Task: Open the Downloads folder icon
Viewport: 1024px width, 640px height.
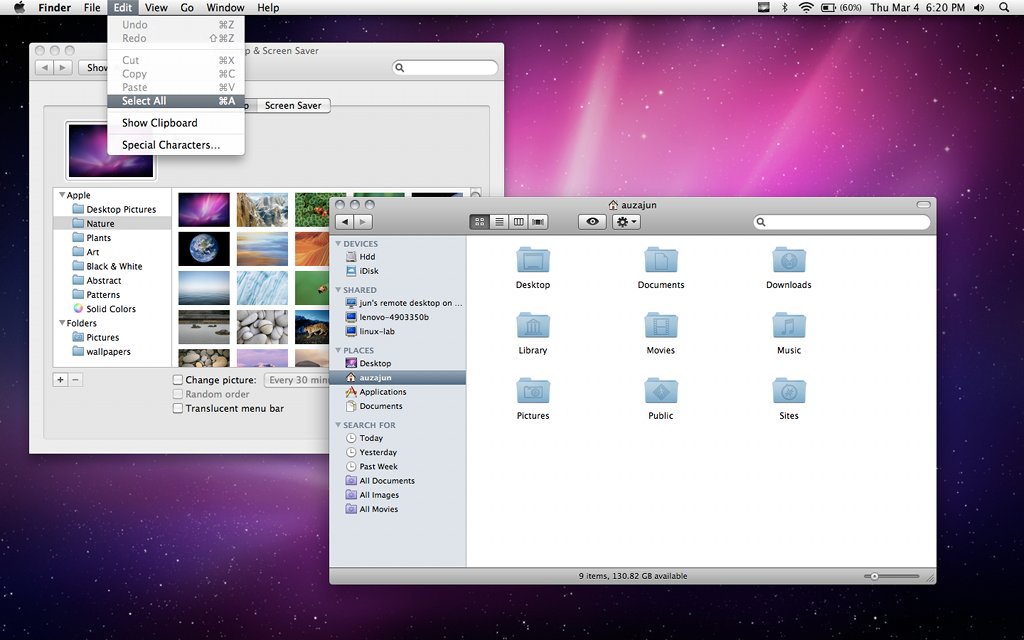Action: (x=788, y=260)
